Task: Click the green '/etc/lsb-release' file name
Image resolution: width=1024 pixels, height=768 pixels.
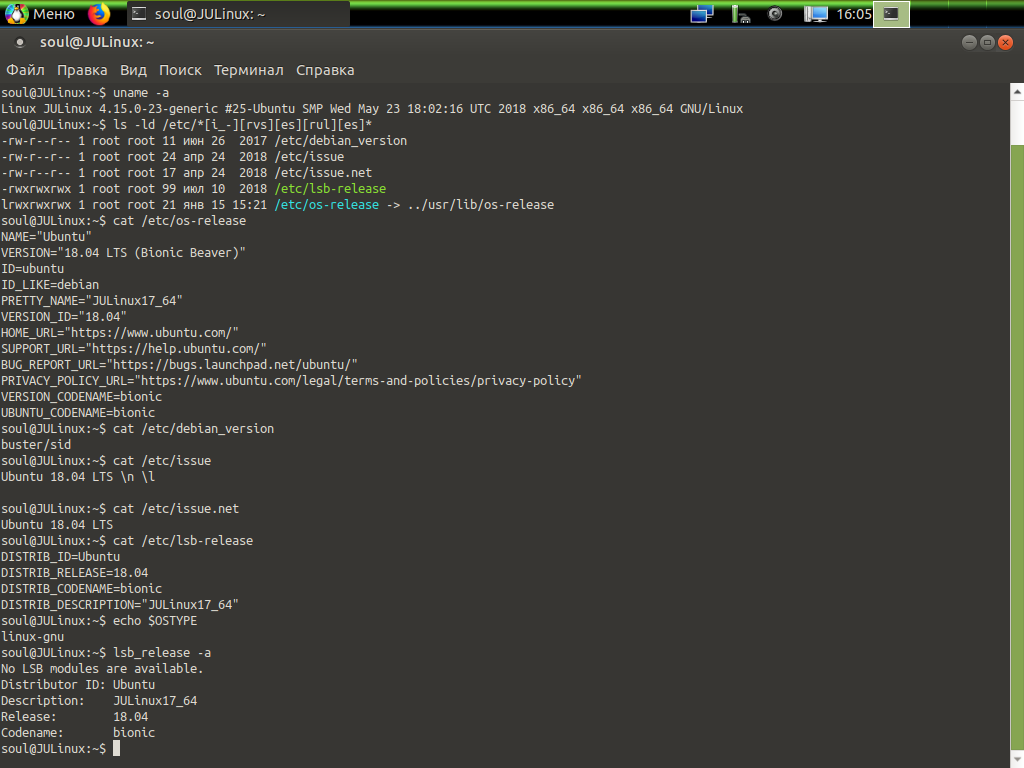Action: [330, 189]
